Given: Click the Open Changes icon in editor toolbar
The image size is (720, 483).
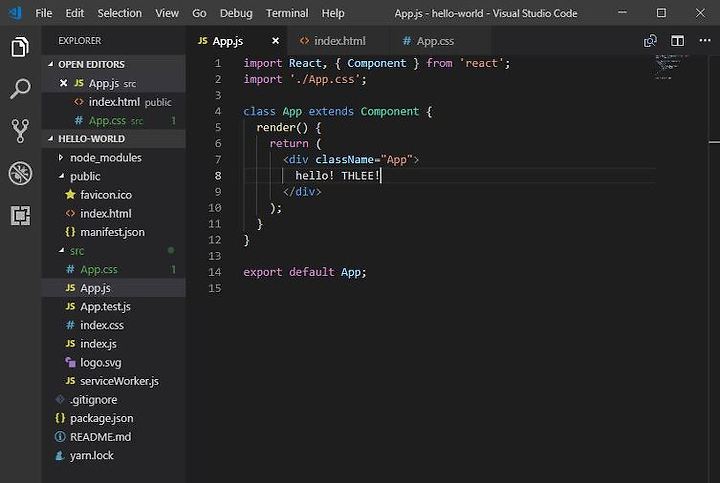Looking at the screenshot, I should (650, 41).
